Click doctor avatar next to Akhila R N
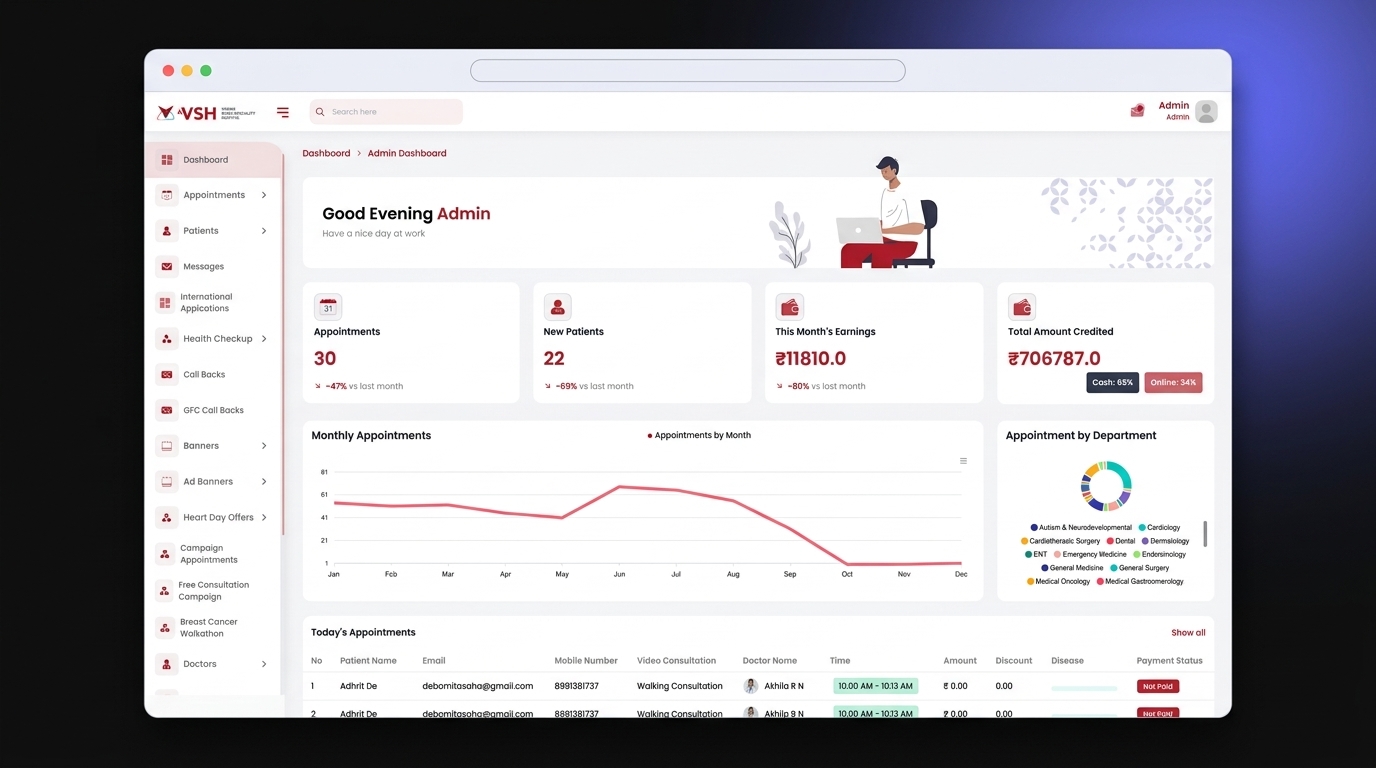This screenshot has height=768, width=1376. pos(751,686)
